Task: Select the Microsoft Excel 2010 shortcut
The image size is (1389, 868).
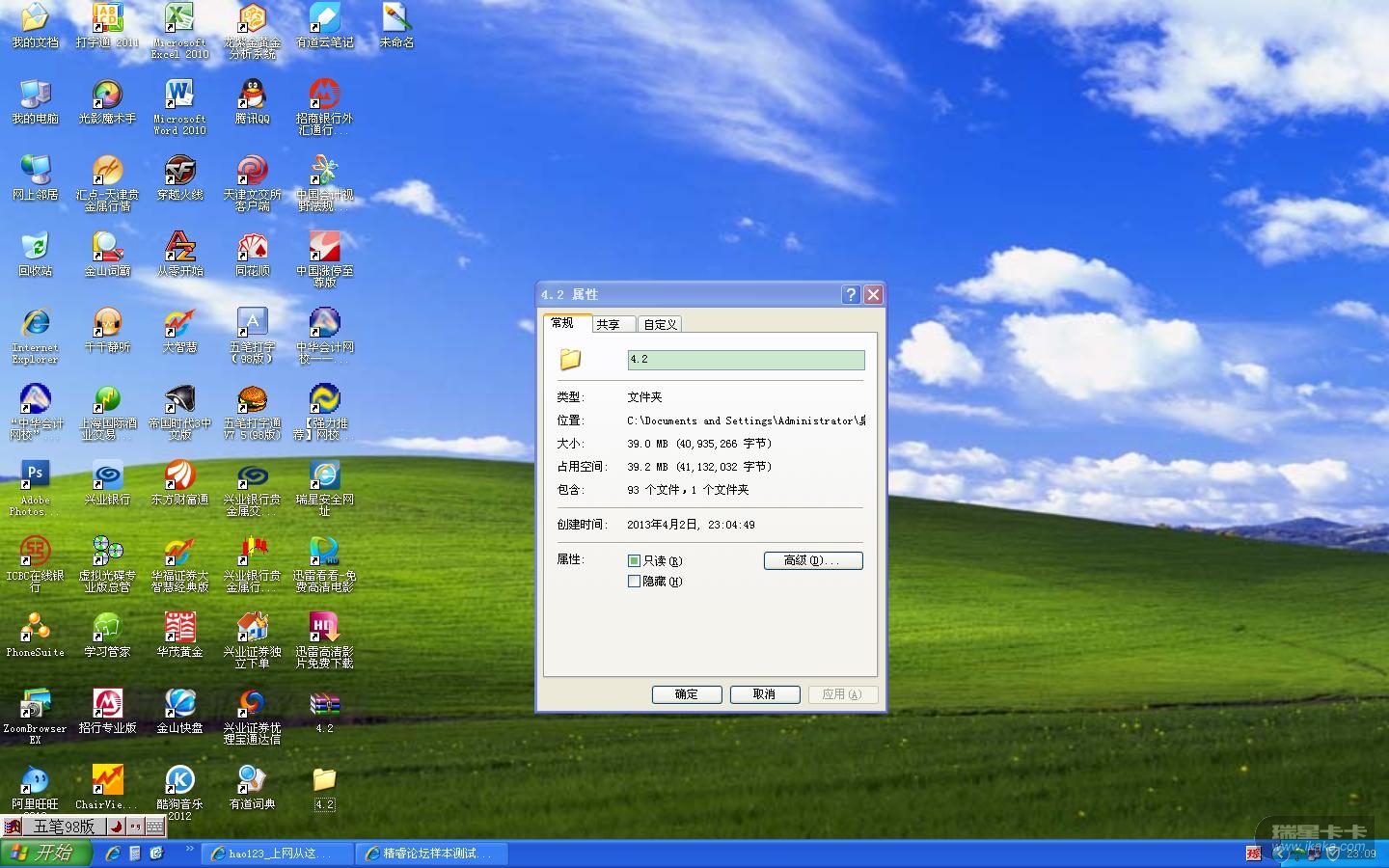Action: pos(179,19)
